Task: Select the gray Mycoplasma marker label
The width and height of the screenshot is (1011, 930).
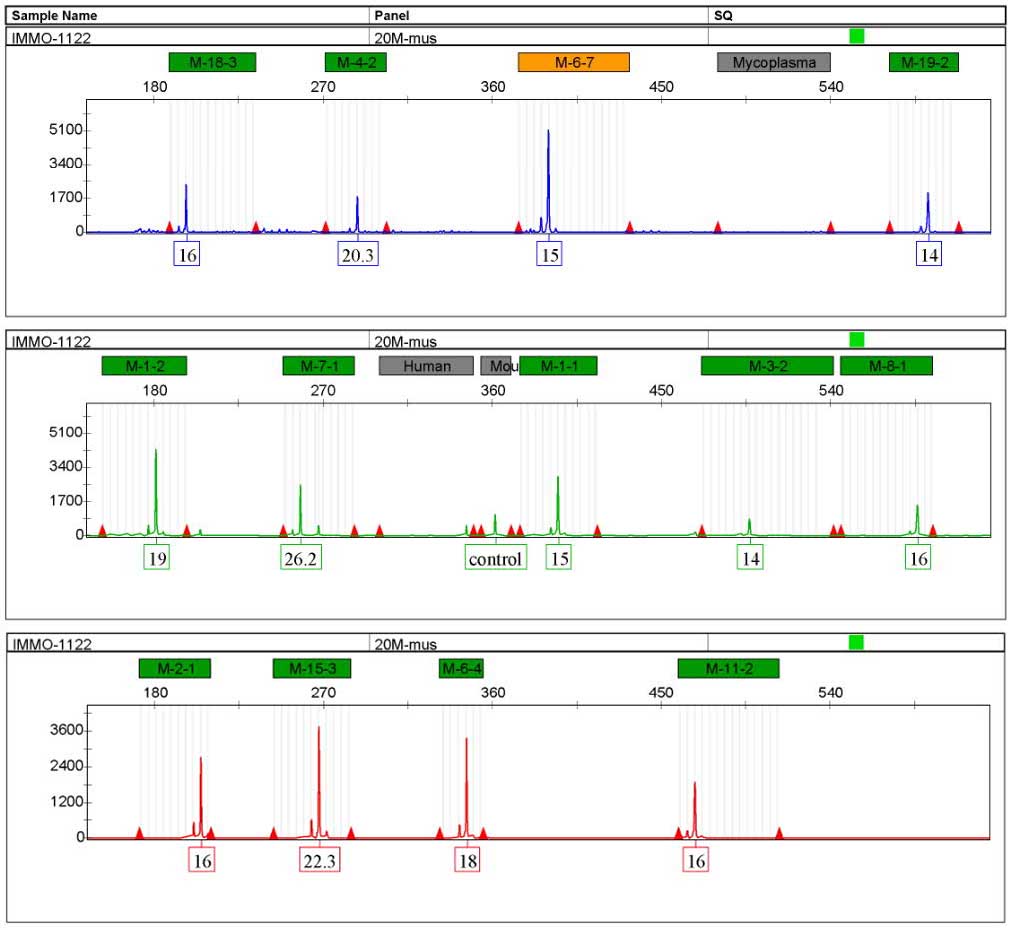Action: tap(774, 63)
